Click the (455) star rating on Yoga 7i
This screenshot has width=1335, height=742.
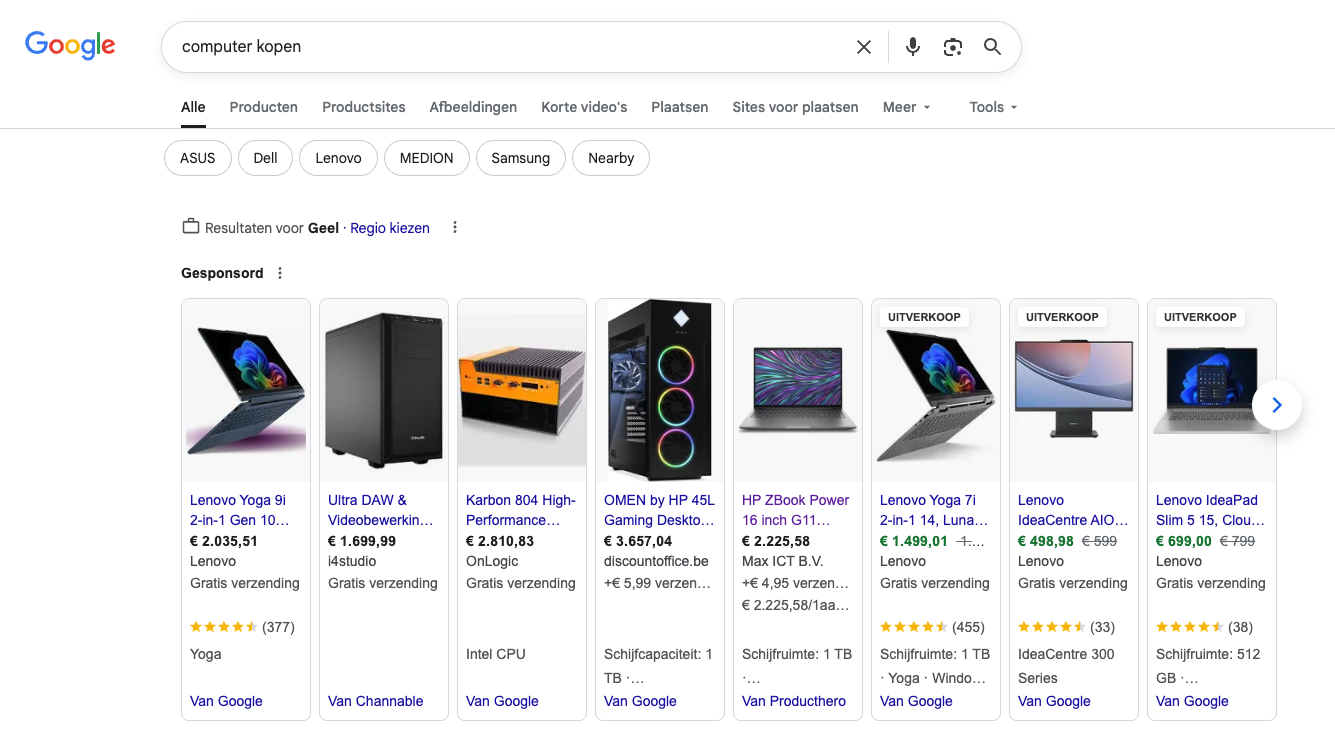coord(932,627)
